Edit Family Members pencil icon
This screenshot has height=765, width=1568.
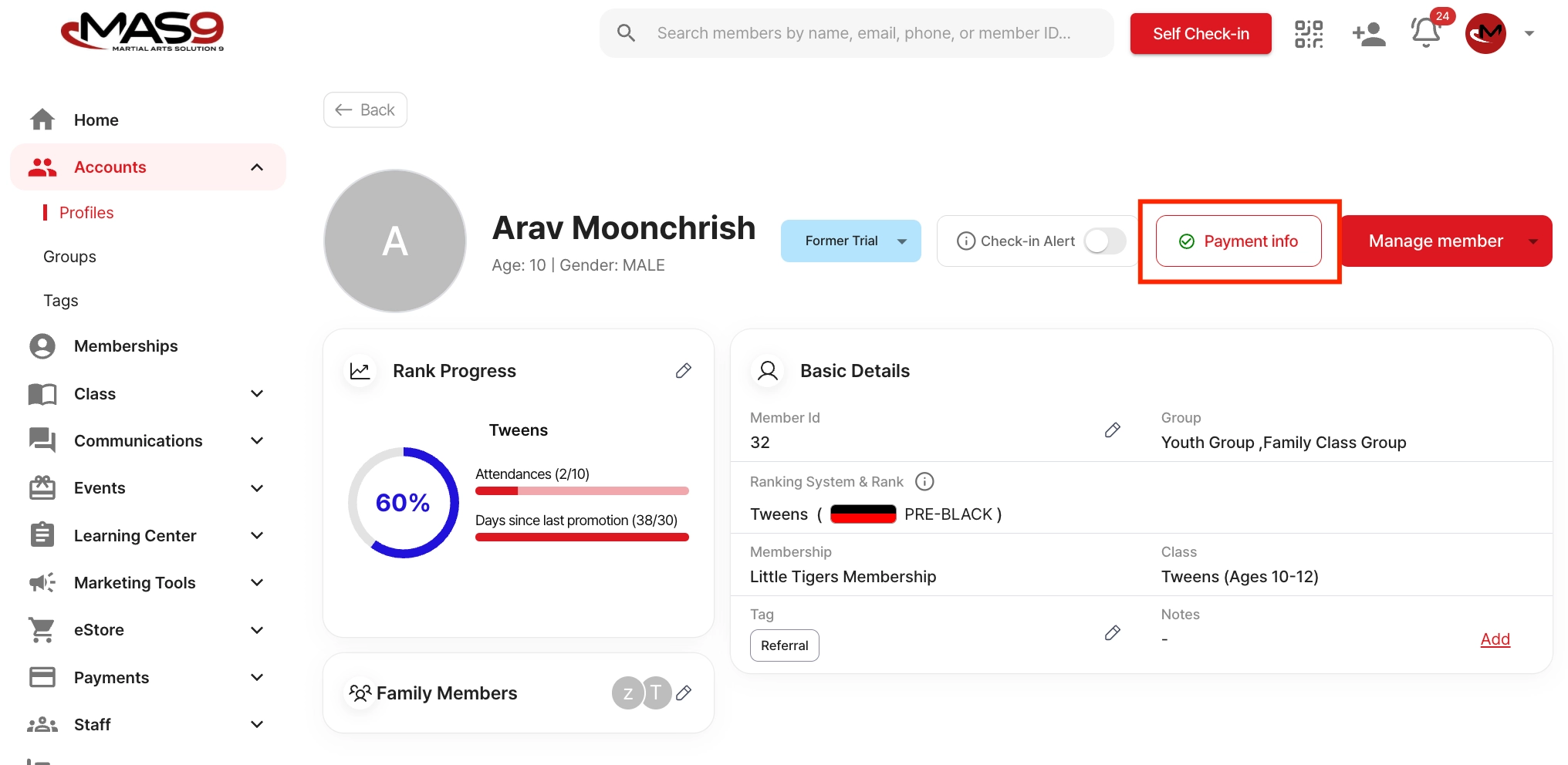[x=683, y=693]
